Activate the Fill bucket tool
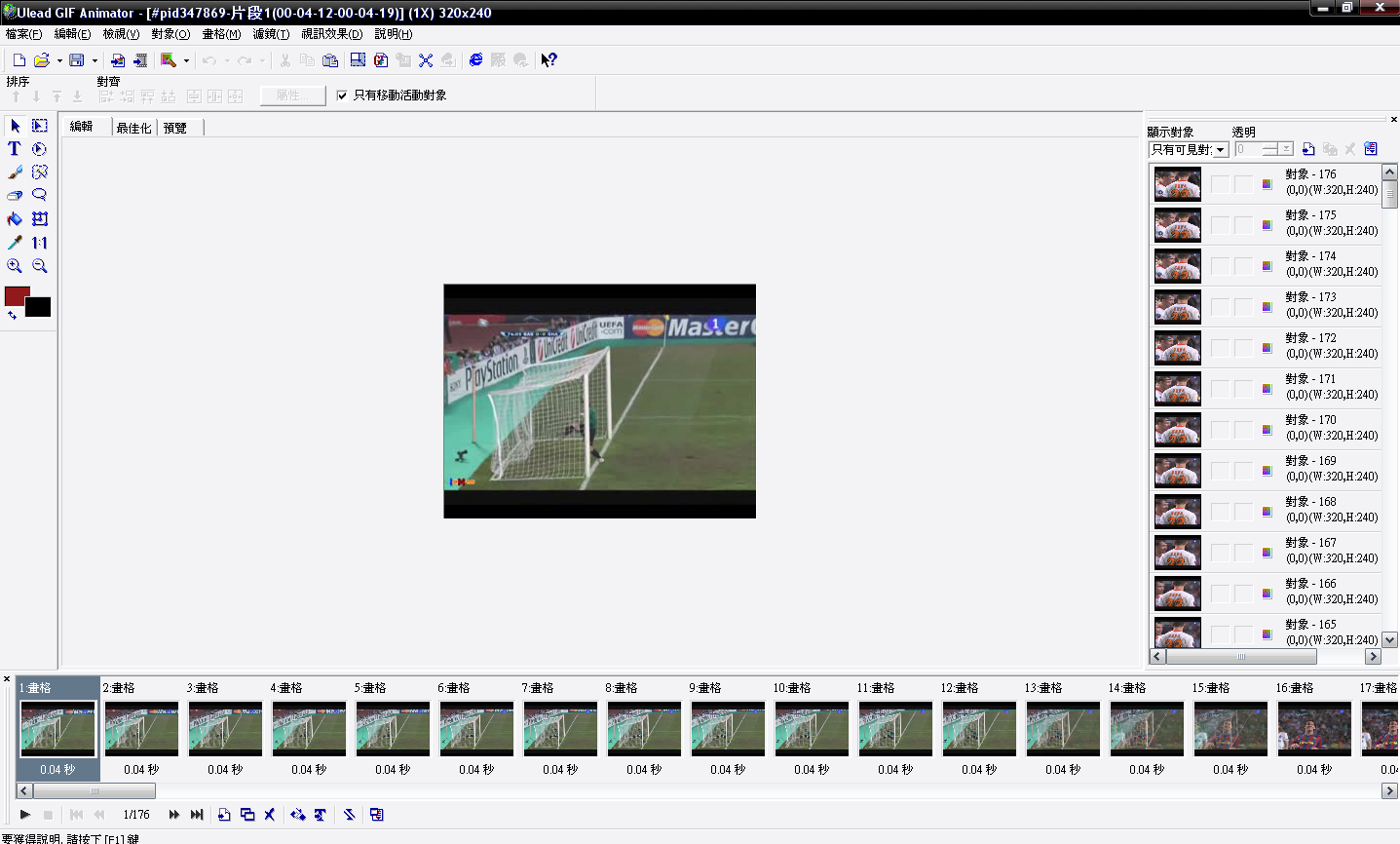The height and width of the screenshot is (844, 1400). point(15,219)
